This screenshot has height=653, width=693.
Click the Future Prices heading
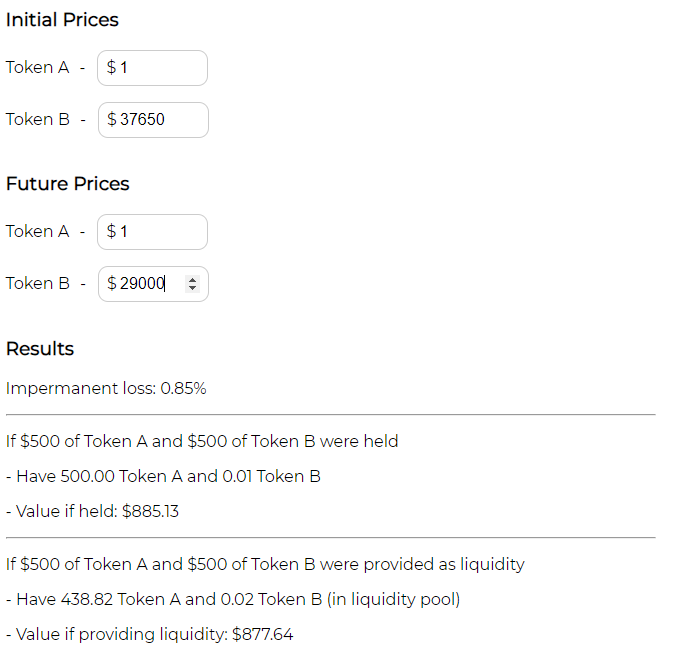[68, 184]
